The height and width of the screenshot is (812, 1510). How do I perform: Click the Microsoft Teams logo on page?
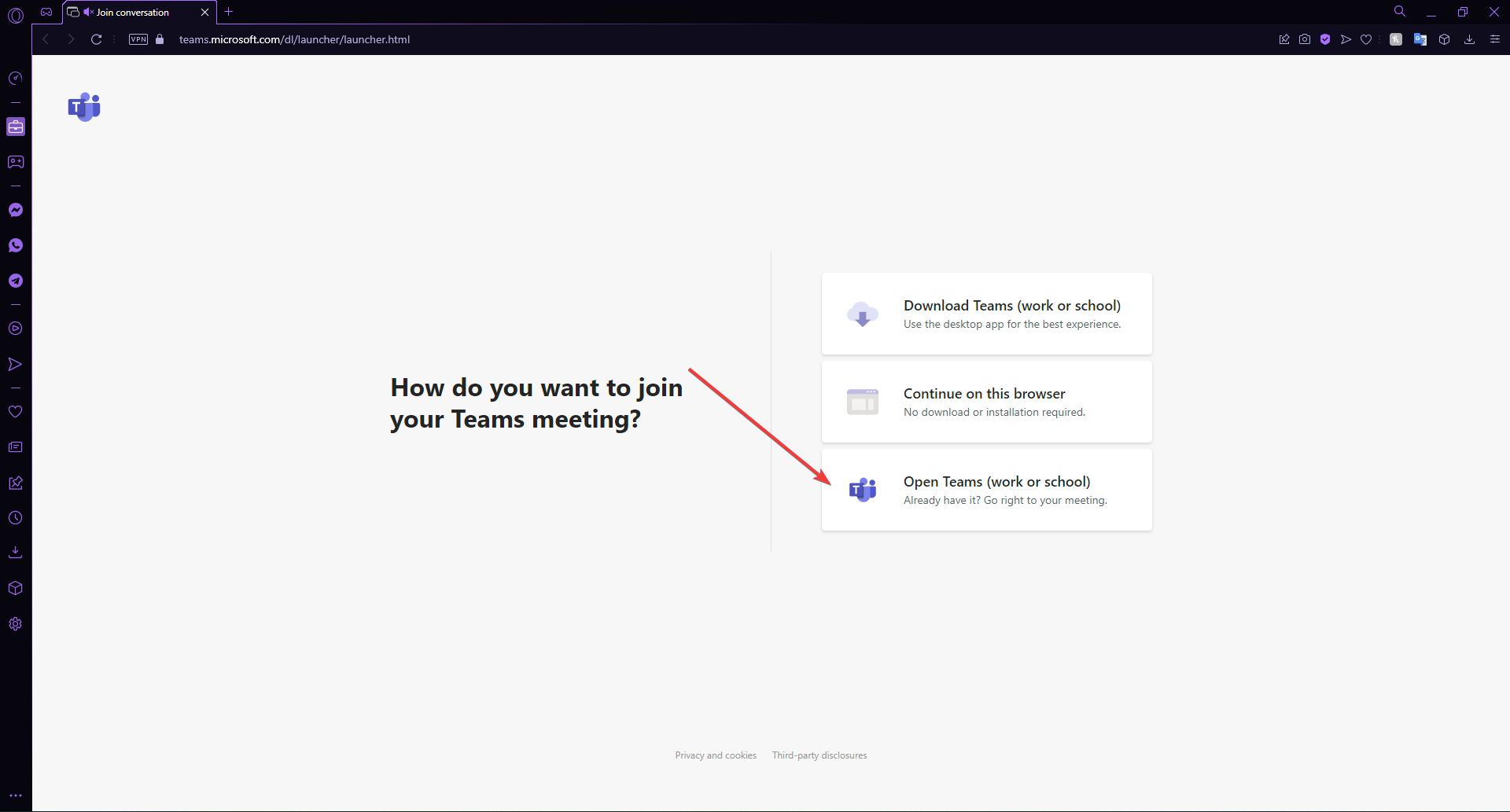(x=84, y=107)
